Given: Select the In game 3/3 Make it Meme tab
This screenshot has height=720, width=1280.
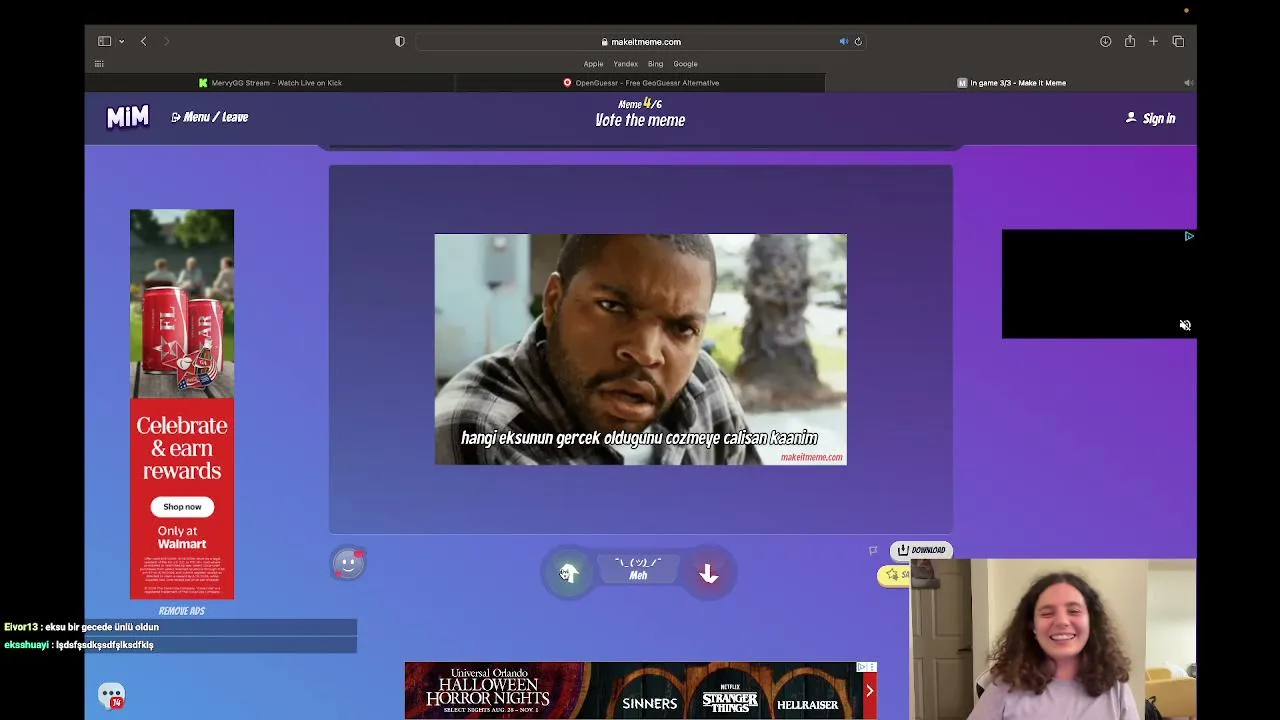Looking at the screenshot, I should tap(1010, 83).
